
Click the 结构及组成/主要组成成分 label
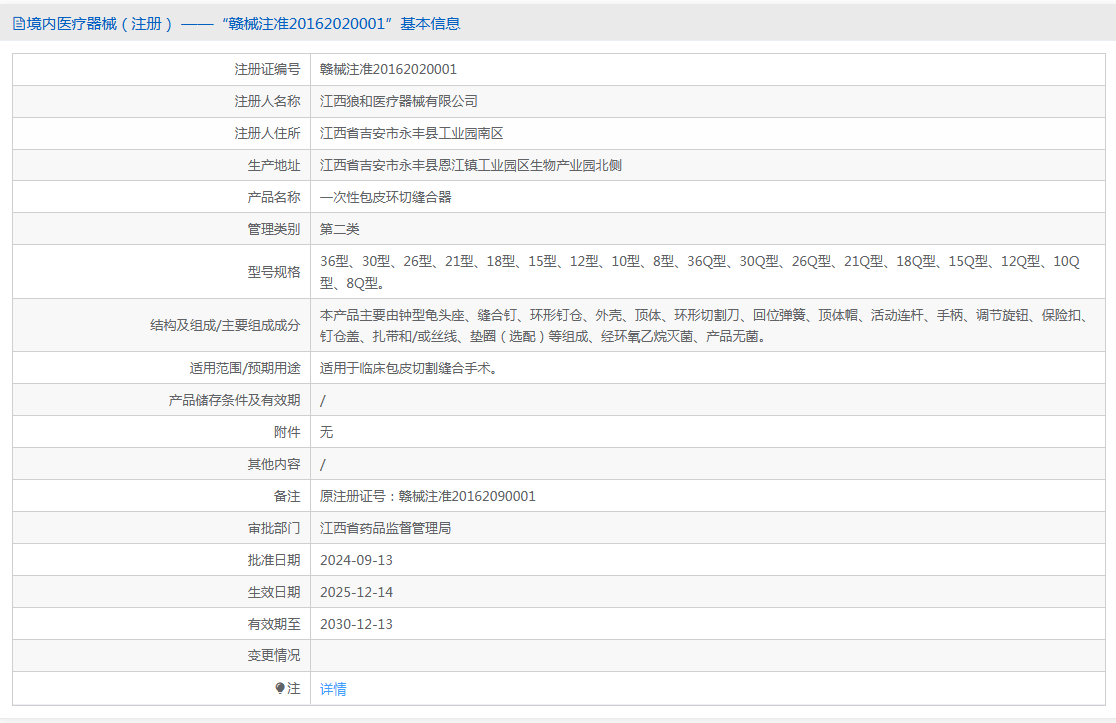[x=225, y=325]
